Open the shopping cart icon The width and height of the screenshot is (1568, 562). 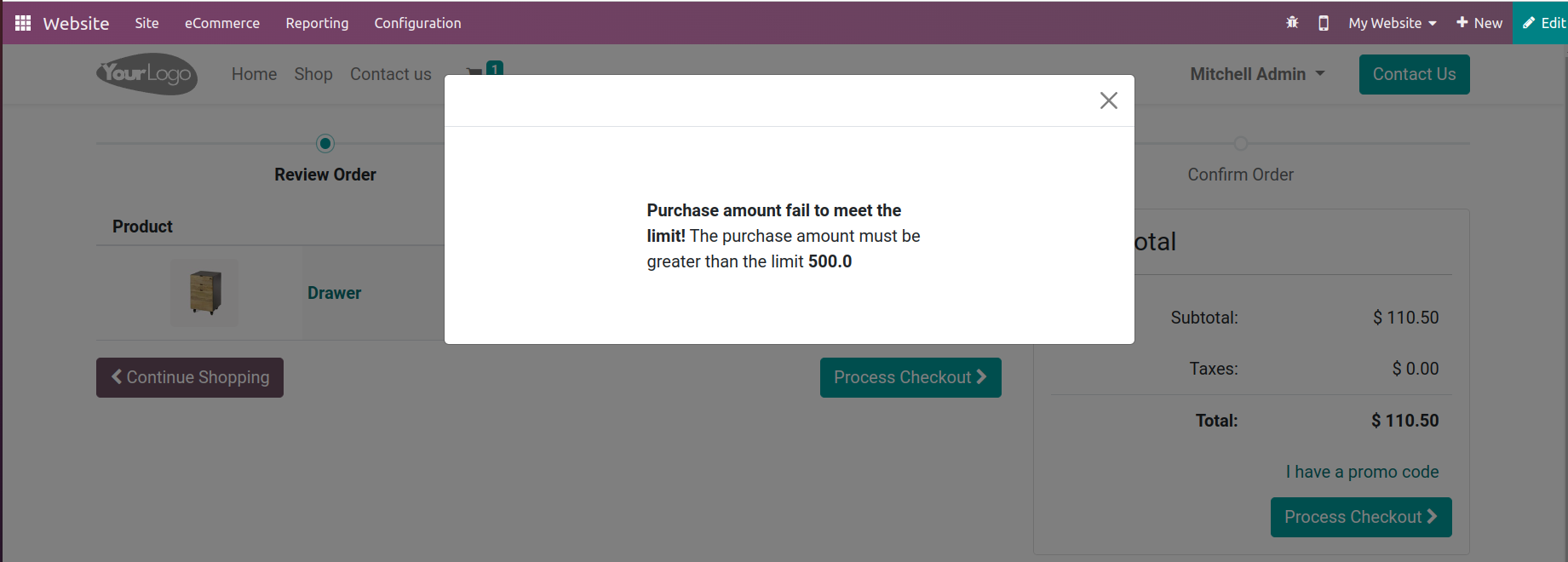475,72
